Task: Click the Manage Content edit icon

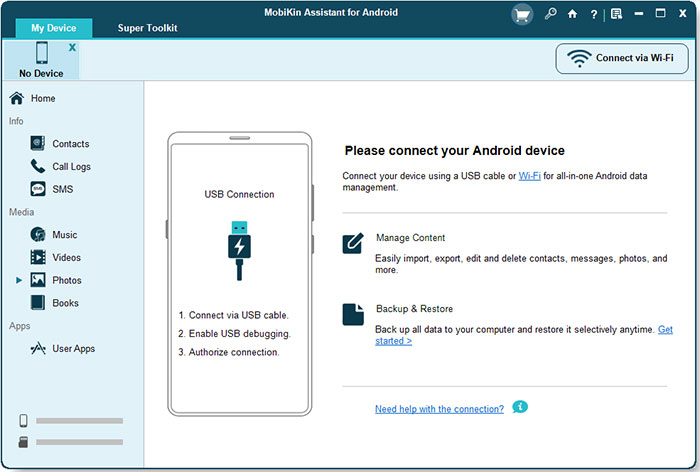Action: (x=353, y=243)
